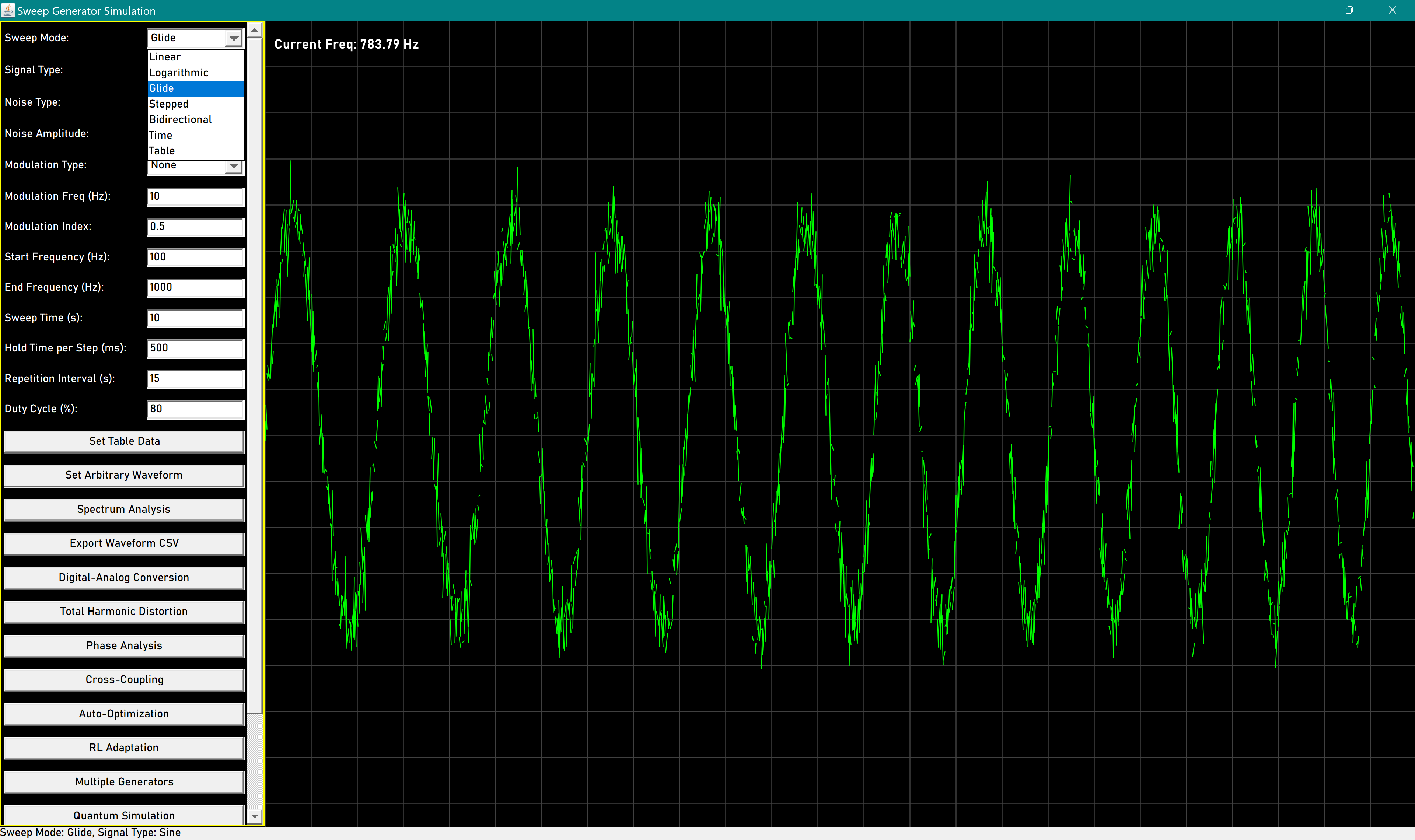Screen dimensions: 1415x840
Task: Click the scrollbar up arrow in left panel
Action: pyautogui.click(x=255, y=30)
